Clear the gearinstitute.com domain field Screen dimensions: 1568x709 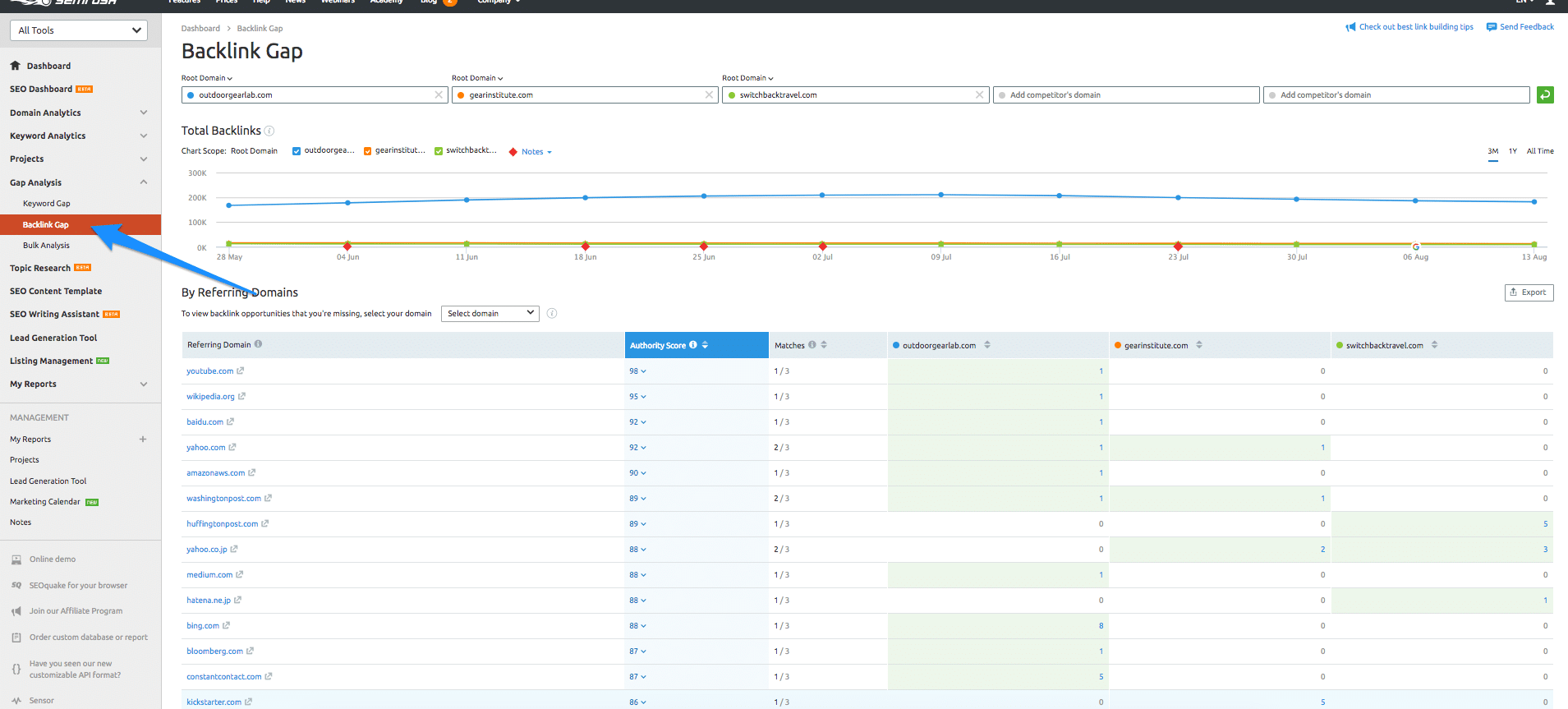[x=709, y=95]
